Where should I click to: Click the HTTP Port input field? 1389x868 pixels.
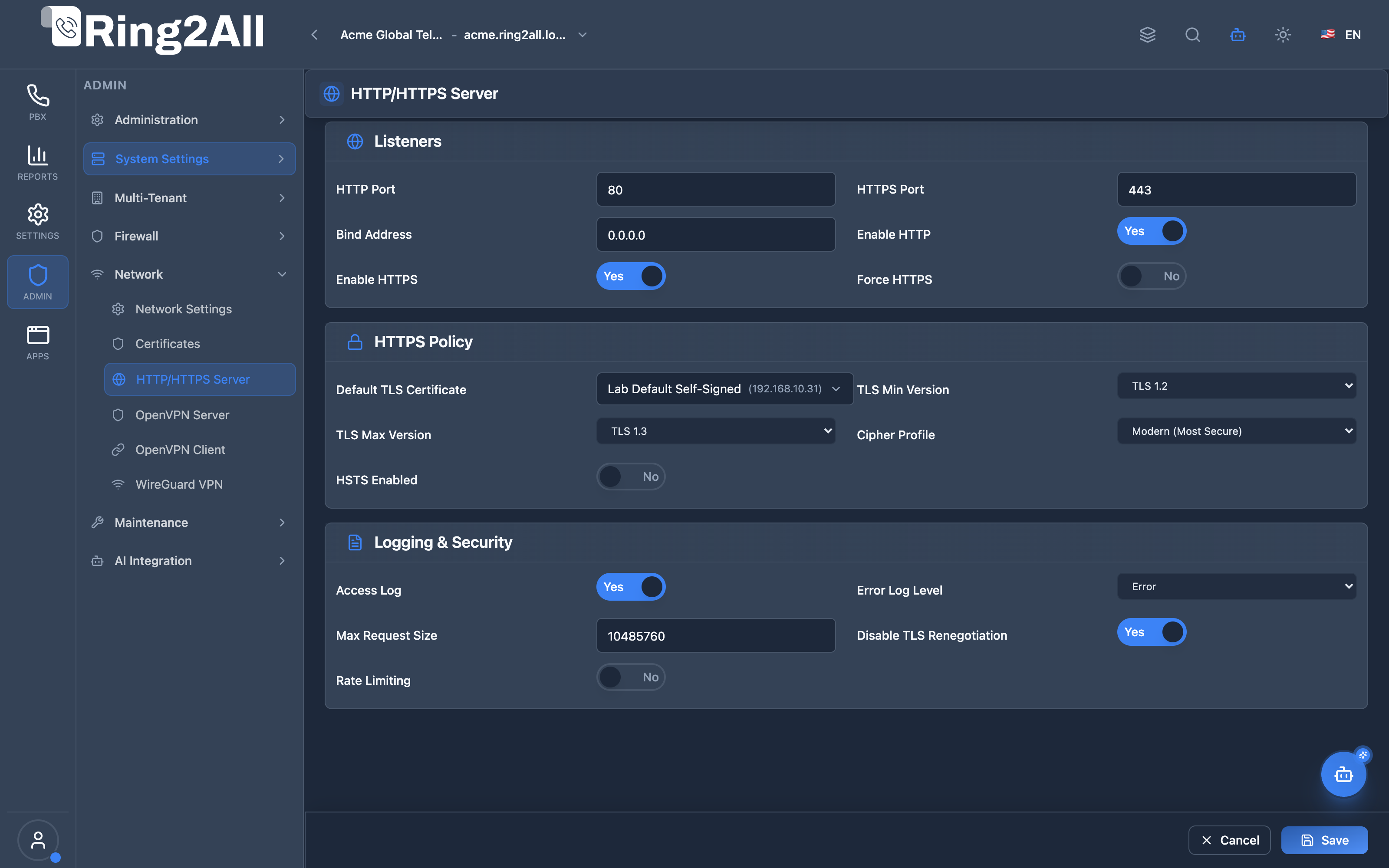716,190
